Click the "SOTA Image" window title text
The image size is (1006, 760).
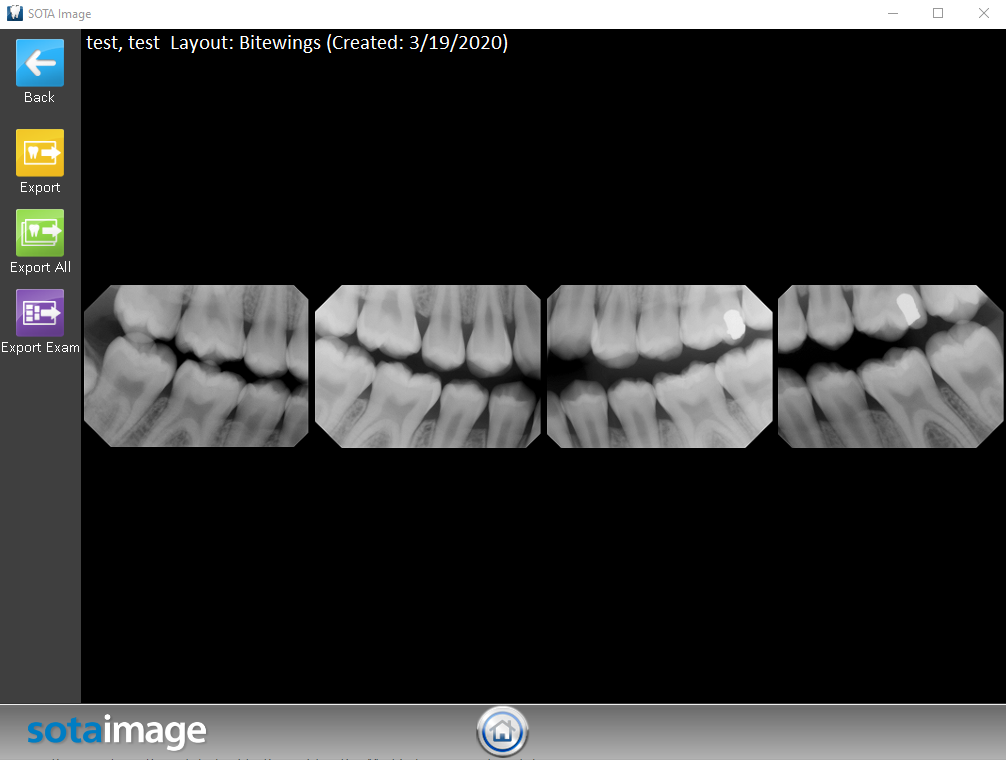pyautogui.click(x=59, y=14)
